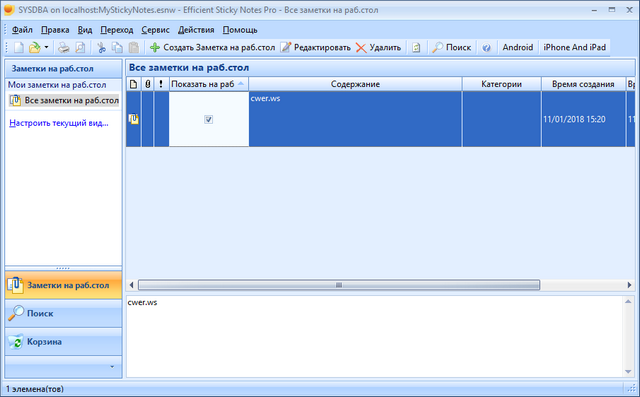The width and height of the screenshot is (640, 397).
Task: Click the iPhone And iPad button
Action: [574, 48]
